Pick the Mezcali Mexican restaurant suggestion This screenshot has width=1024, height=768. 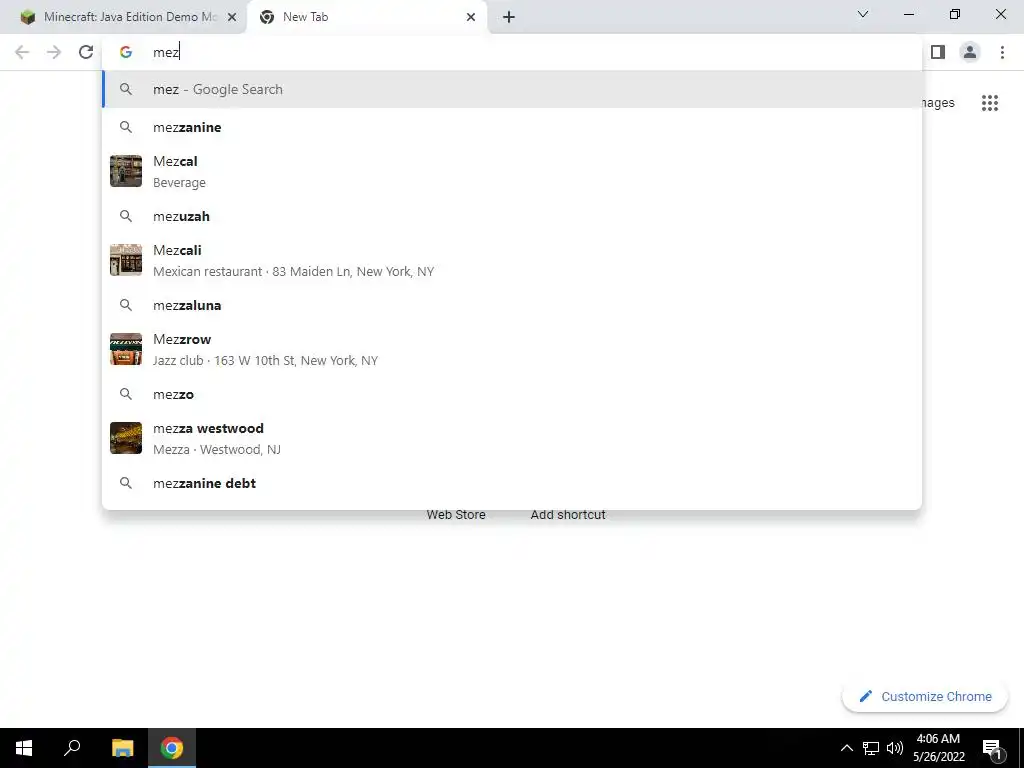[x=513, y=260]
